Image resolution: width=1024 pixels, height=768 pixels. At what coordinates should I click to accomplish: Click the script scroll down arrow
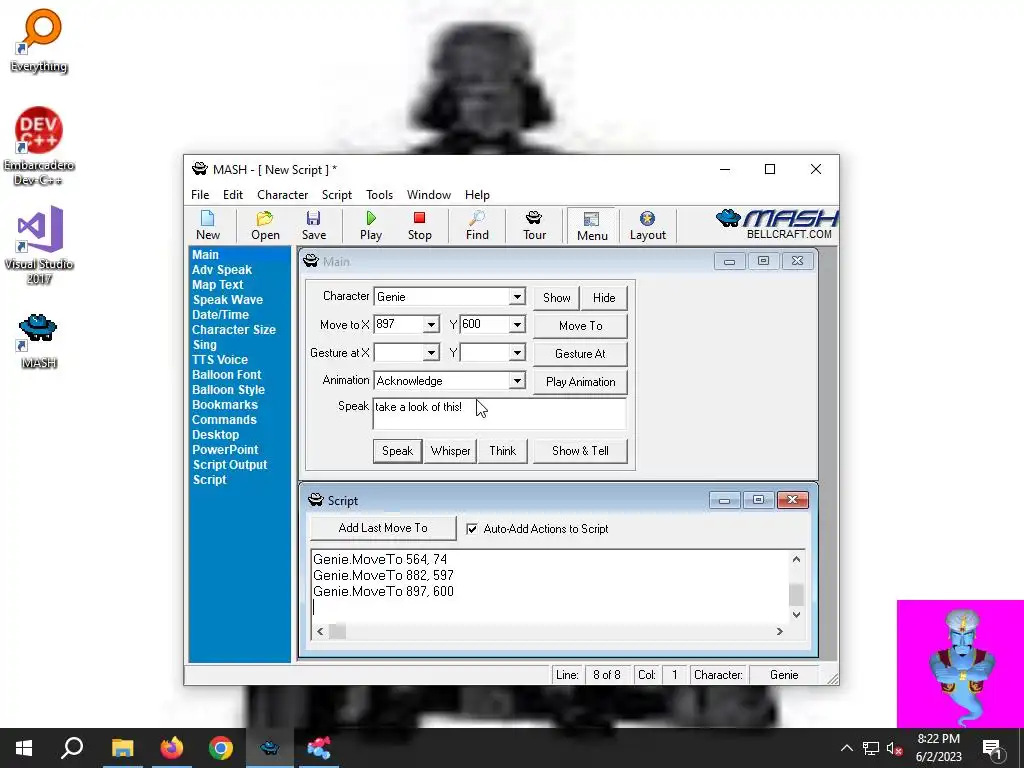[x=796, y=615]
